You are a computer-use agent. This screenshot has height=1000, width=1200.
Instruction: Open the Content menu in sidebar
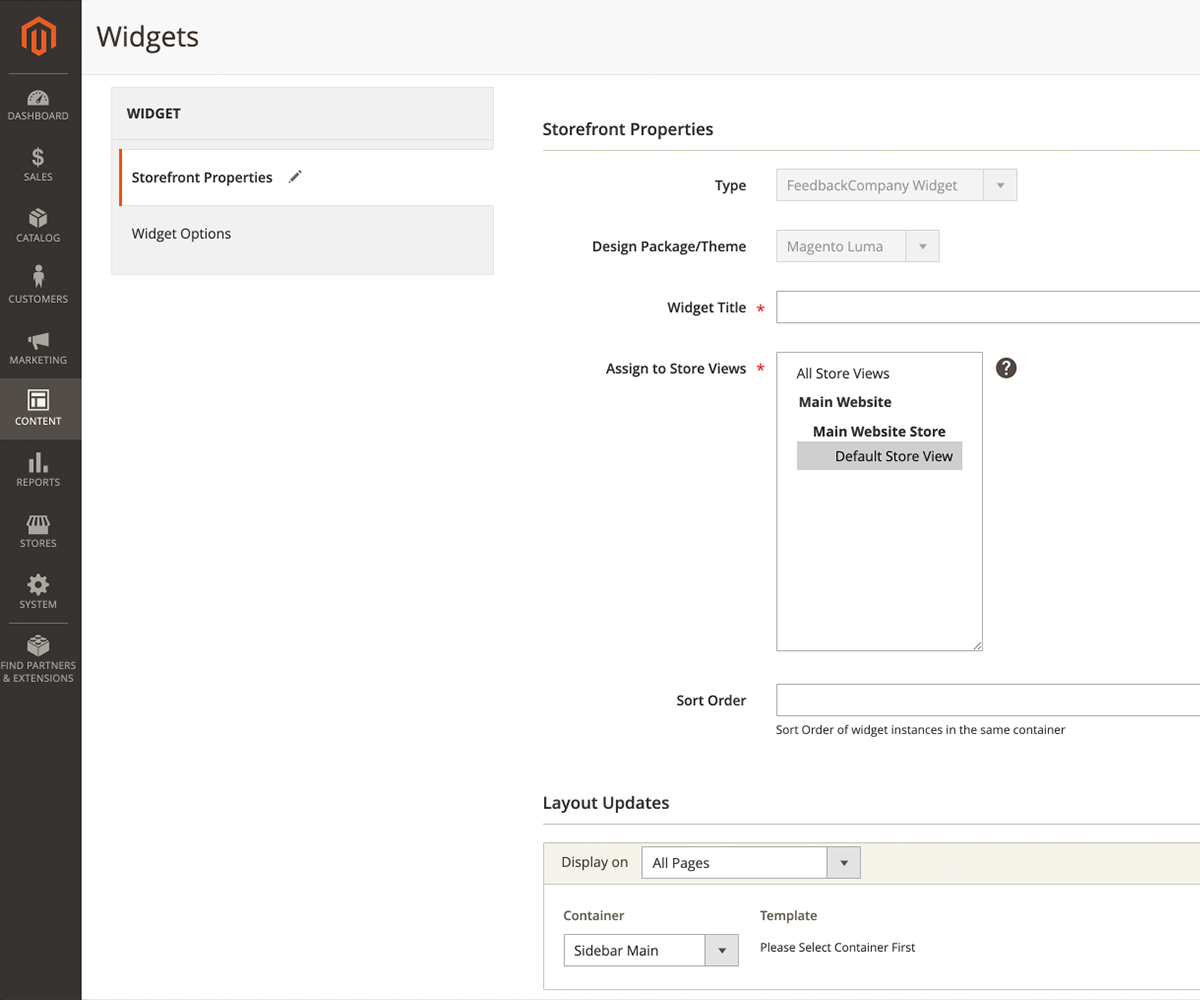coord(40,409)
